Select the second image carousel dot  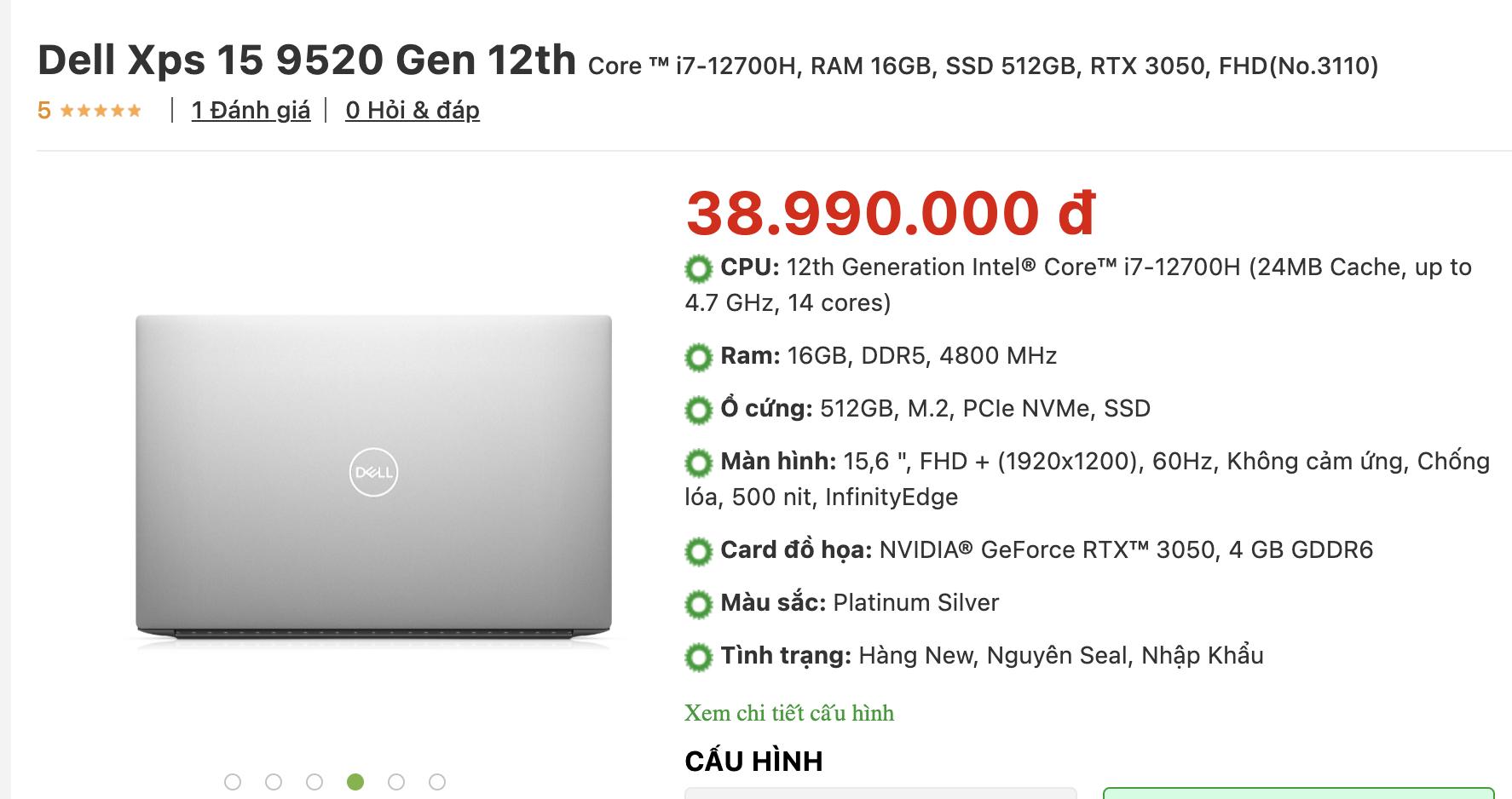[274, 782]
